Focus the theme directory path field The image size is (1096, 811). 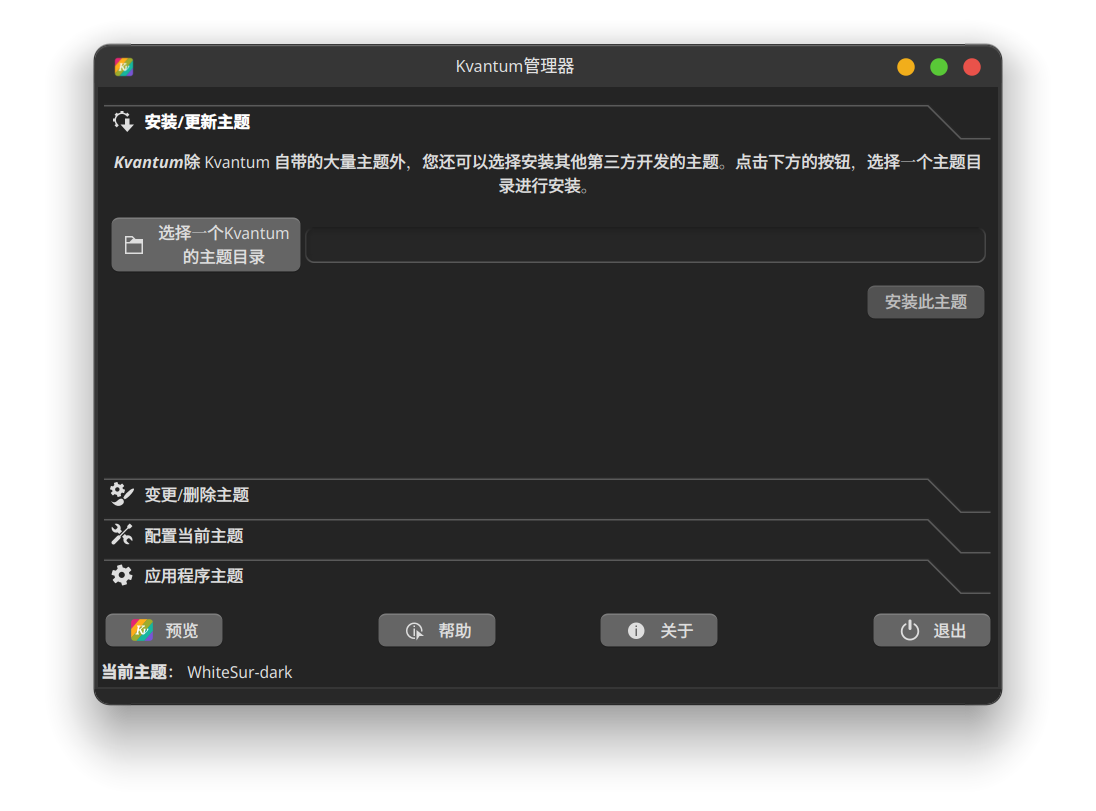pos(645,245)
